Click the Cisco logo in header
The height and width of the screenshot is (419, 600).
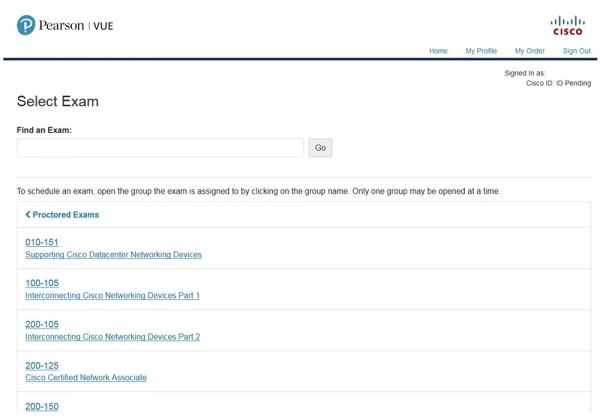point(567,25)
